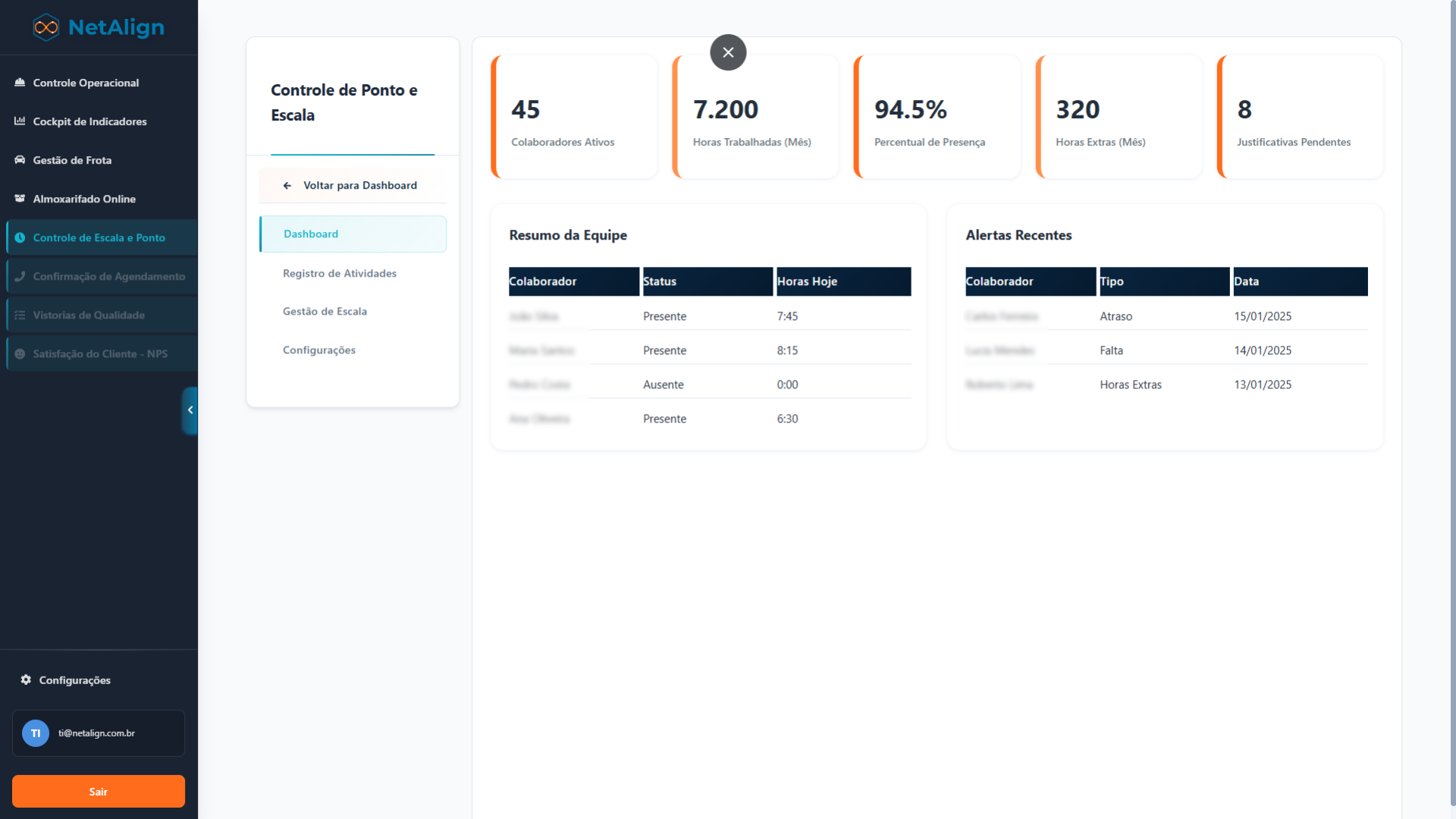Click the Horas Hoje column header
Image resolution: width=1456 pixels, height=819 pixels.
843,281
